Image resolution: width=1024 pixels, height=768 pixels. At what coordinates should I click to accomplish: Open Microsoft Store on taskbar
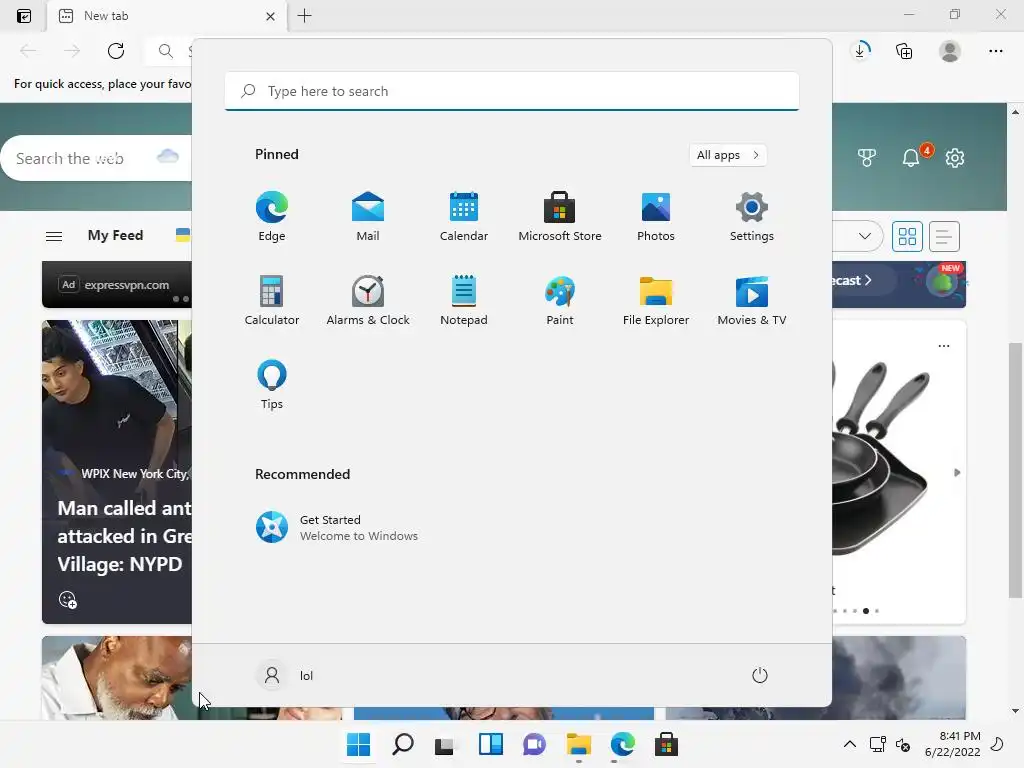point(666,744)
